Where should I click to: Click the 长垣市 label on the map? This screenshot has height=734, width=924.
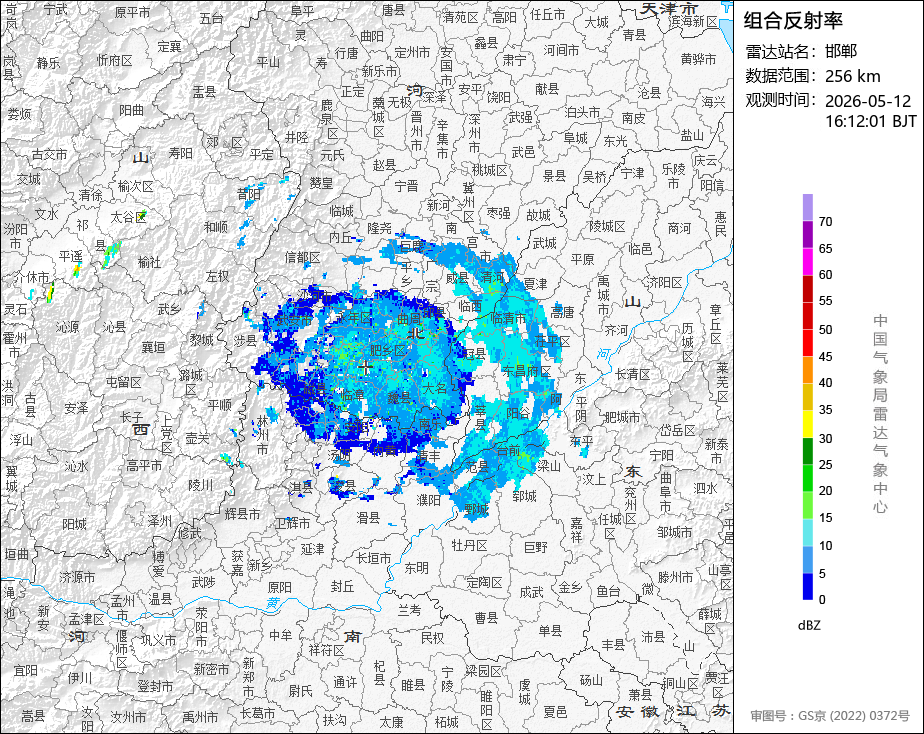click(374, 558)
